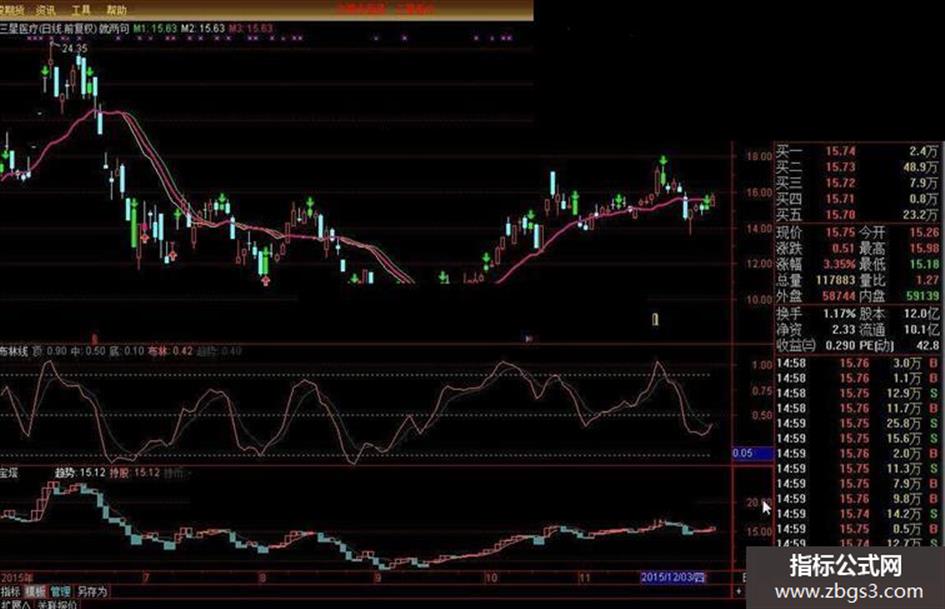Click the 最高 15.98 value
The image size is (945, 609).
924,248
